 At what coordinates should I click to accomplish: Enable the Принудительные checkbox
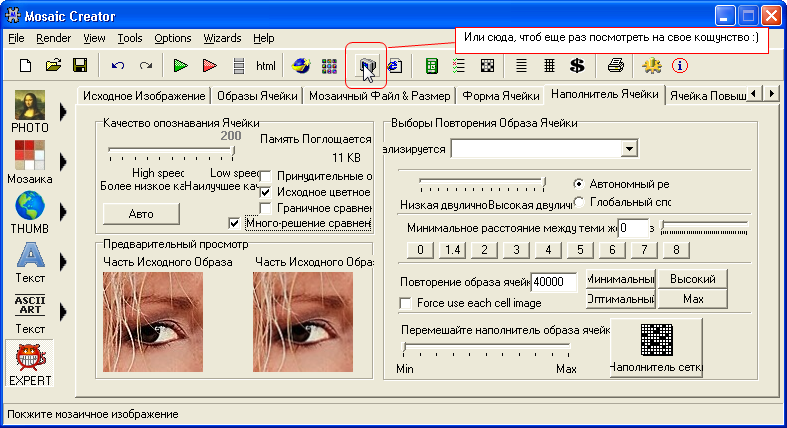pyautogui.click(x=266, y=176)
